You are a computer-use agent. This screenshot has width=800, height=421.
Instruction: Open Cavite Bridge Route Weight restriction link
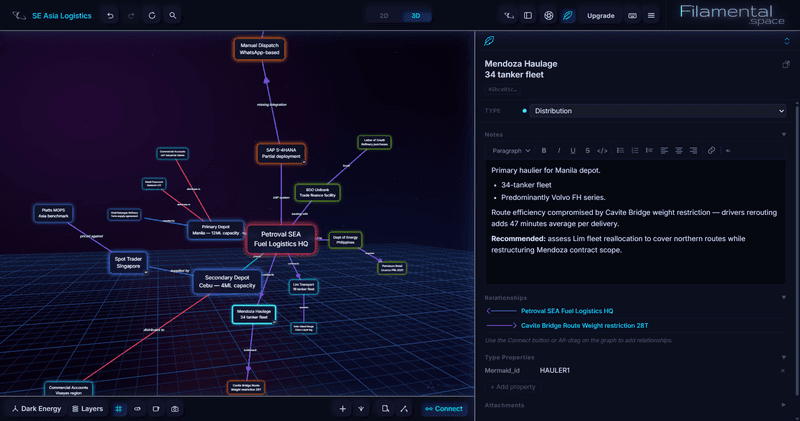584,326
